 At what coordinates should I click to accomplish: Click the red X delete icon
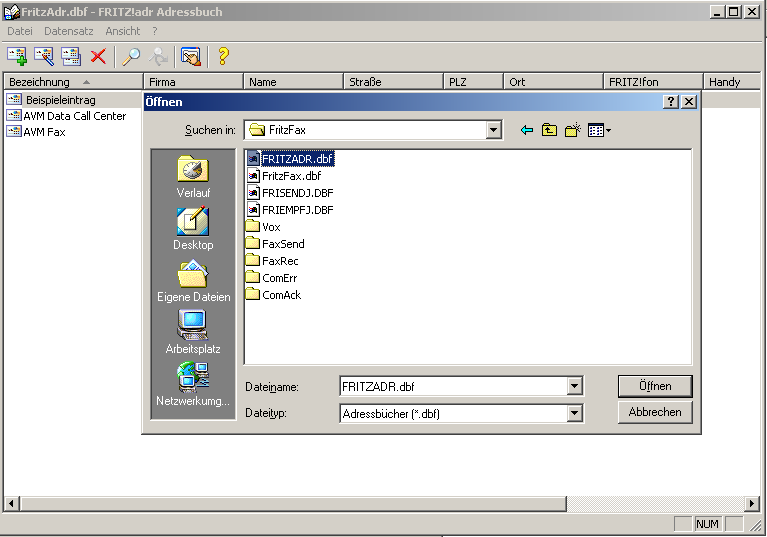click(98, 56)
